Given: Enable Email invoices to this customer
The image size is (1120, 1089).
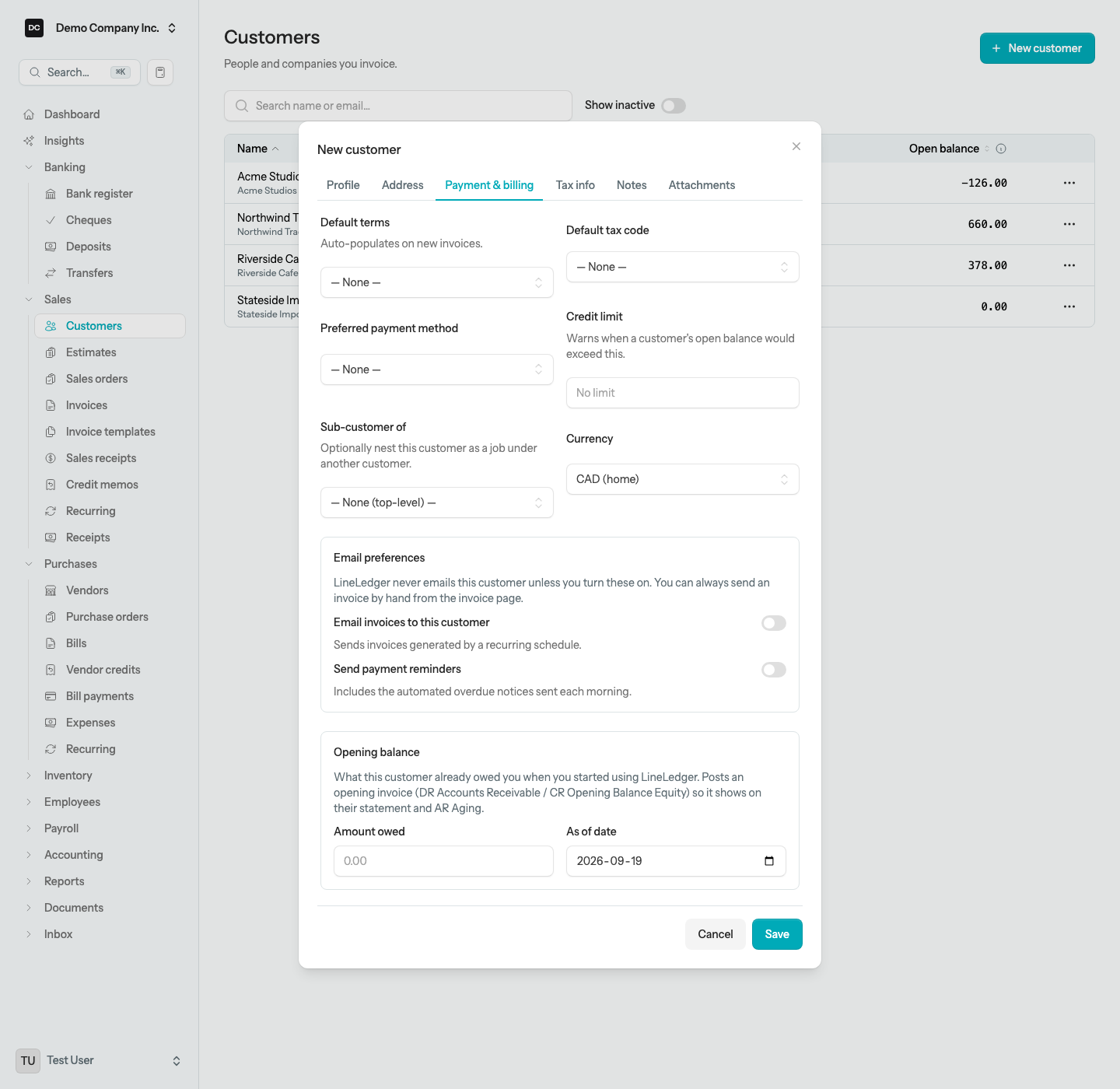Looking at the screenshot, I should (774, 623).
